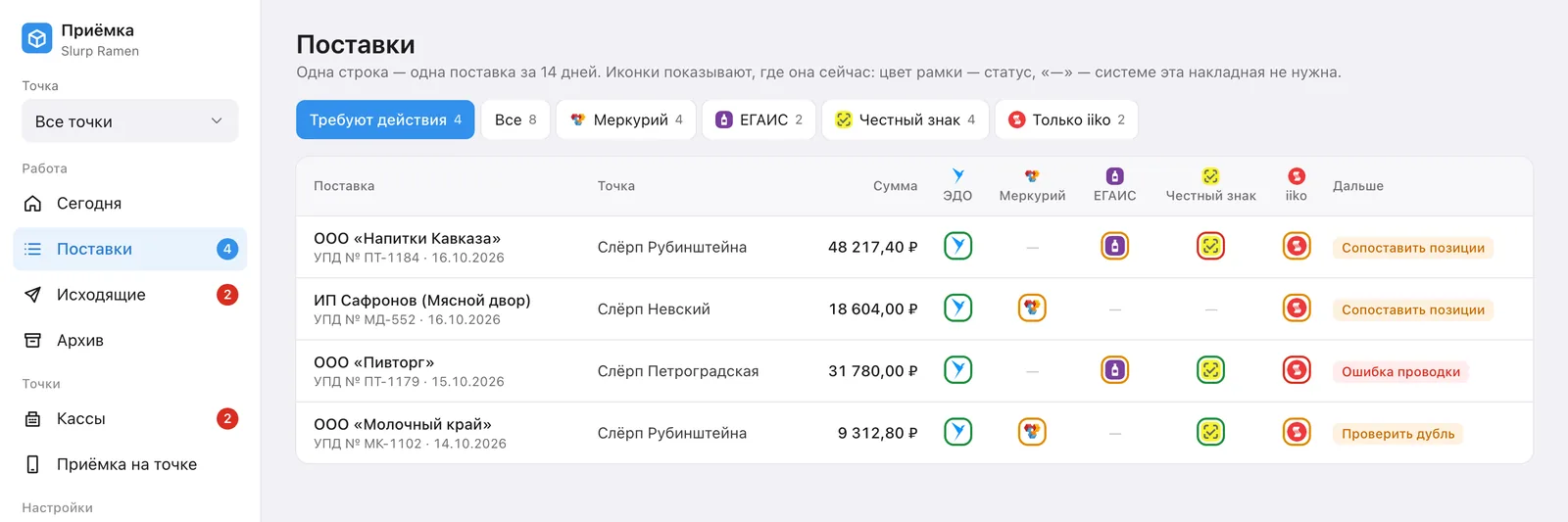This screenshot has width=1568, height=522.
Task: Click the iiko column header icon
Action: 1297,176
